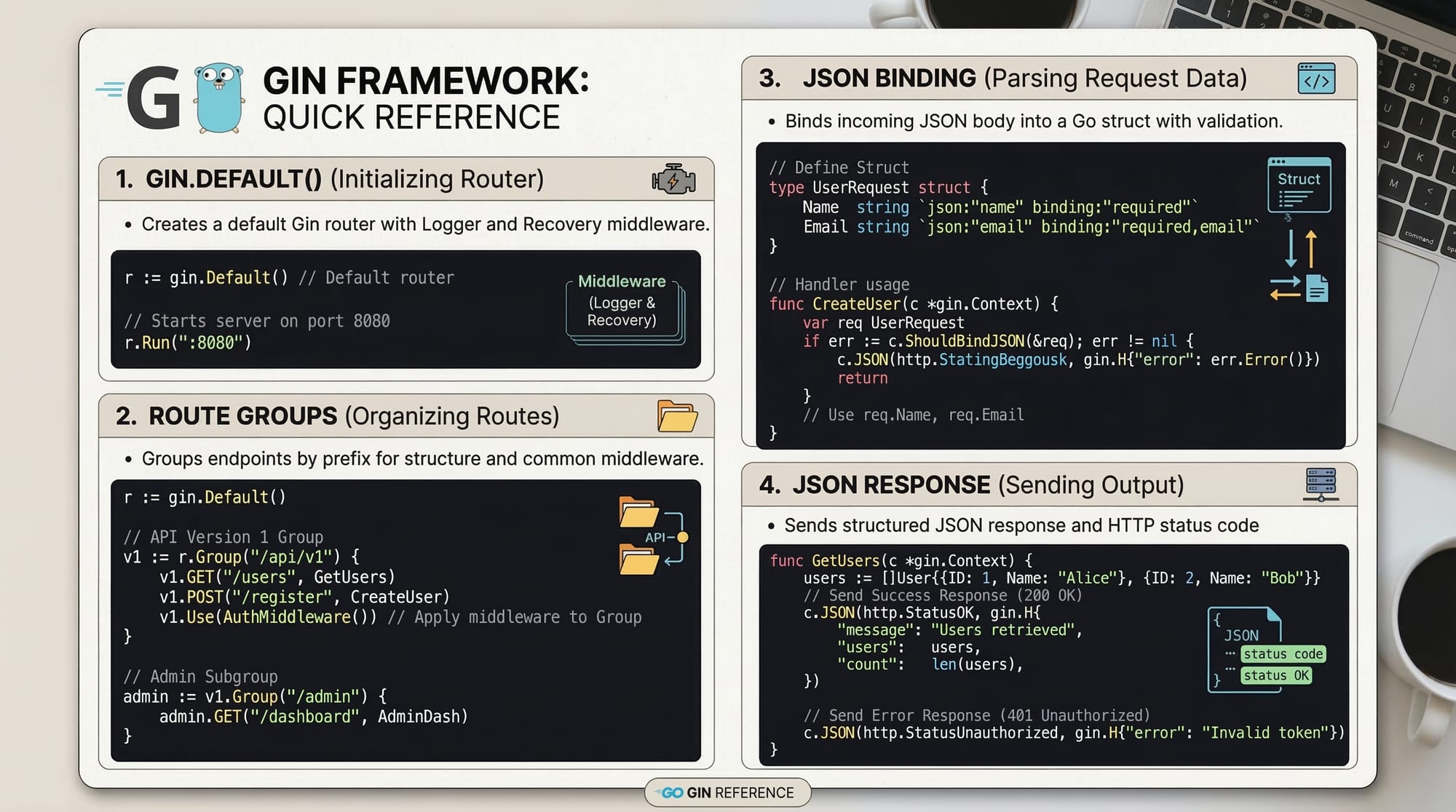The width and height of the screenshot is (1456, 812).
Task: Click the folder icon in Route Groups header
Action: click(x=677, y=416)
